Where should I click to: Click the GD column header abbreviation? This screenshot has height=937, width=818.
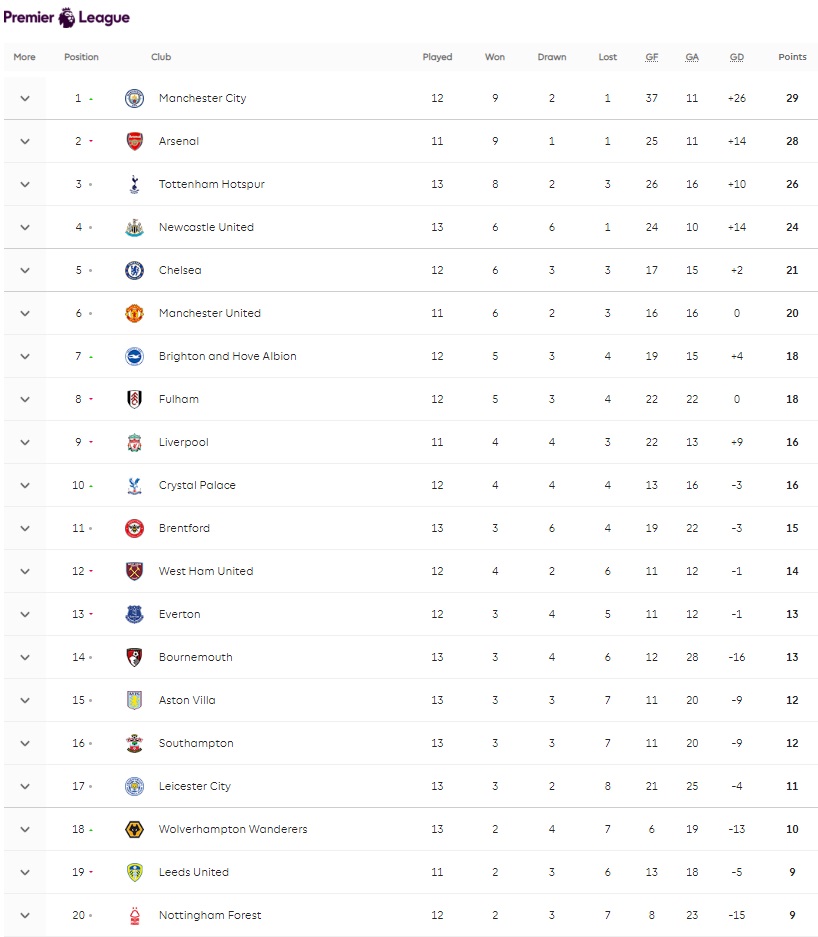pyautogui.click(x=737, y=57)
